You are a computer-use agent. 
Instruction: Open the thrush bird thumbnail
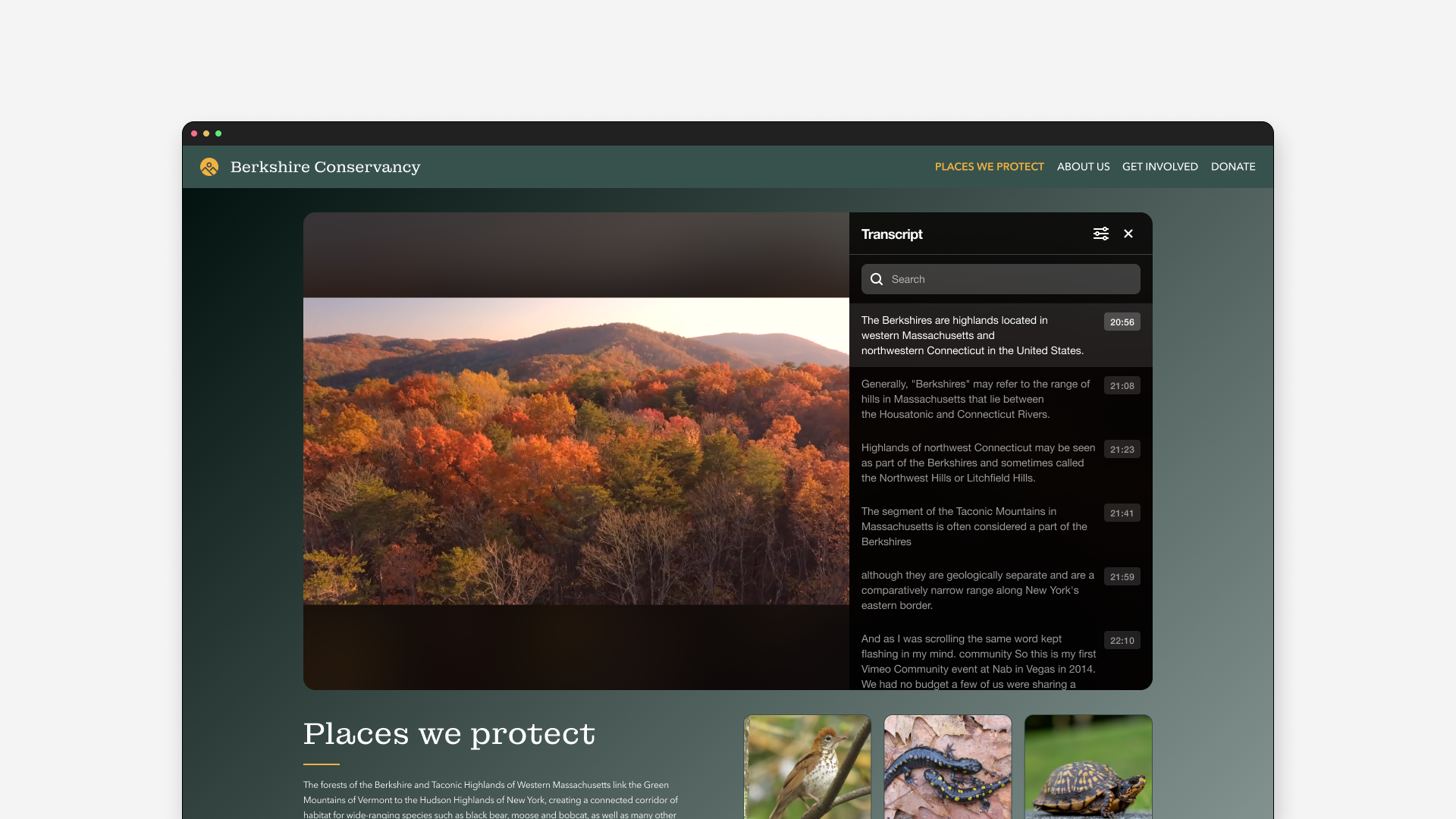(807, 766)
